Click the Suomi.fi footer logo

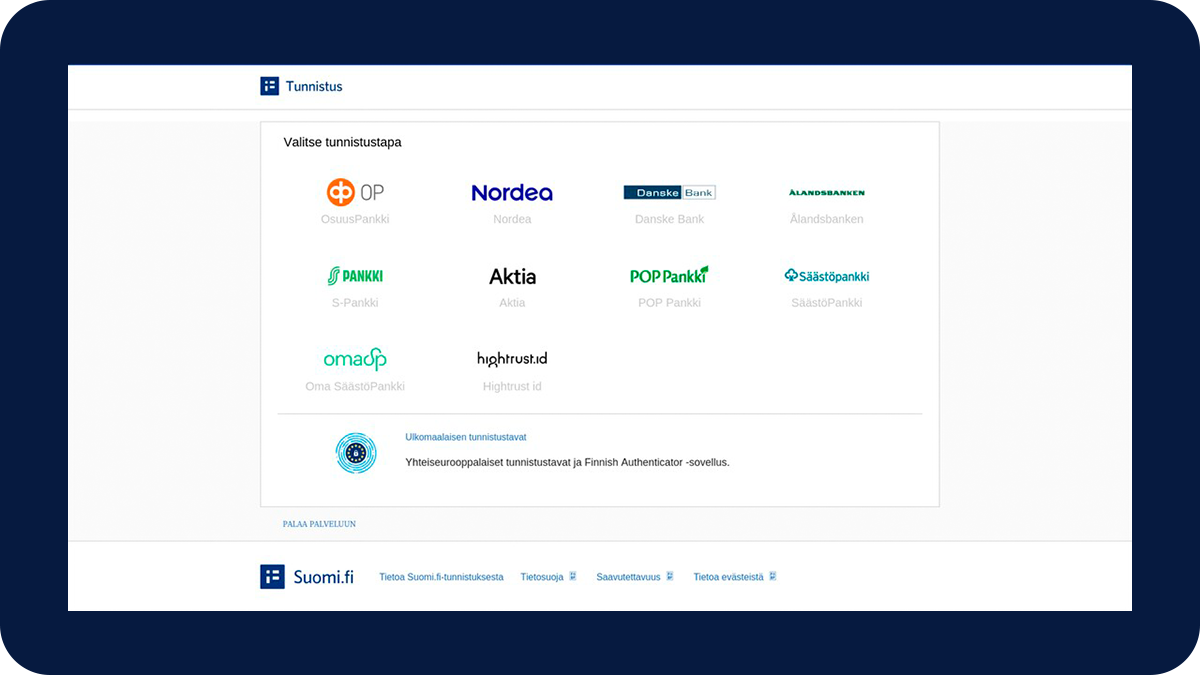coord(307,577)
